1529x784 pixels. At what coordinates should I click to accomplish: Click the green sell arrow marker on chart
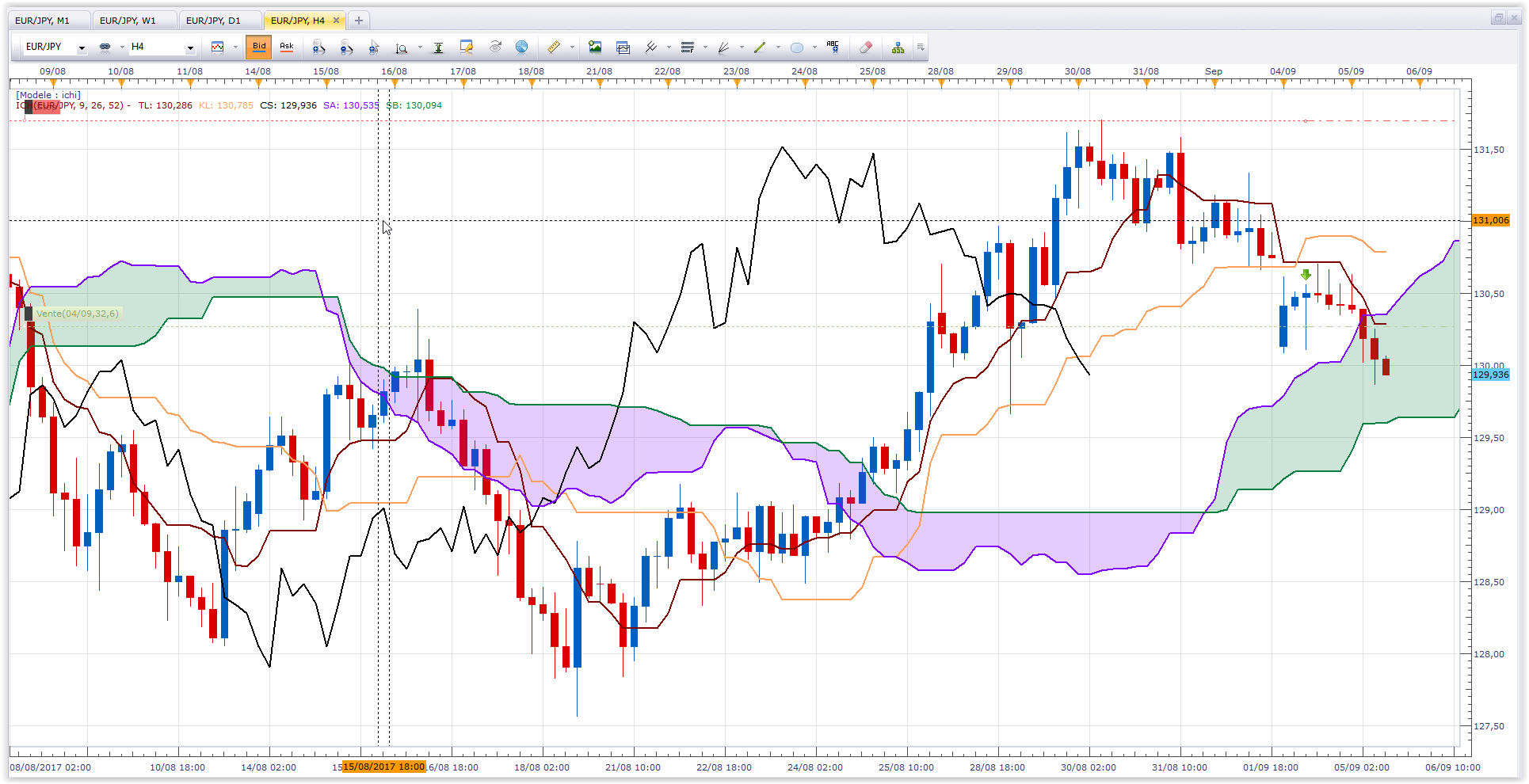1306,275
